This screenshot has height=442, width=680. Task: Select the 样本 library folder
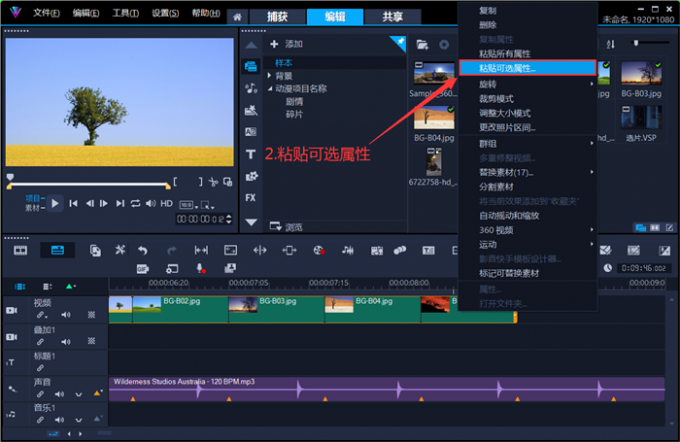pos(284,63)
